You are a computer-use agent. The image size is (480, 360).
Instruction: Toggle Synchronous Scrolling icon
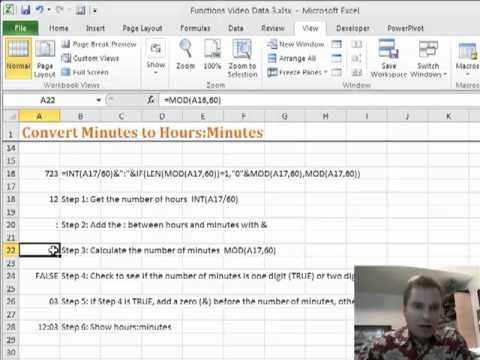[357, 58]
